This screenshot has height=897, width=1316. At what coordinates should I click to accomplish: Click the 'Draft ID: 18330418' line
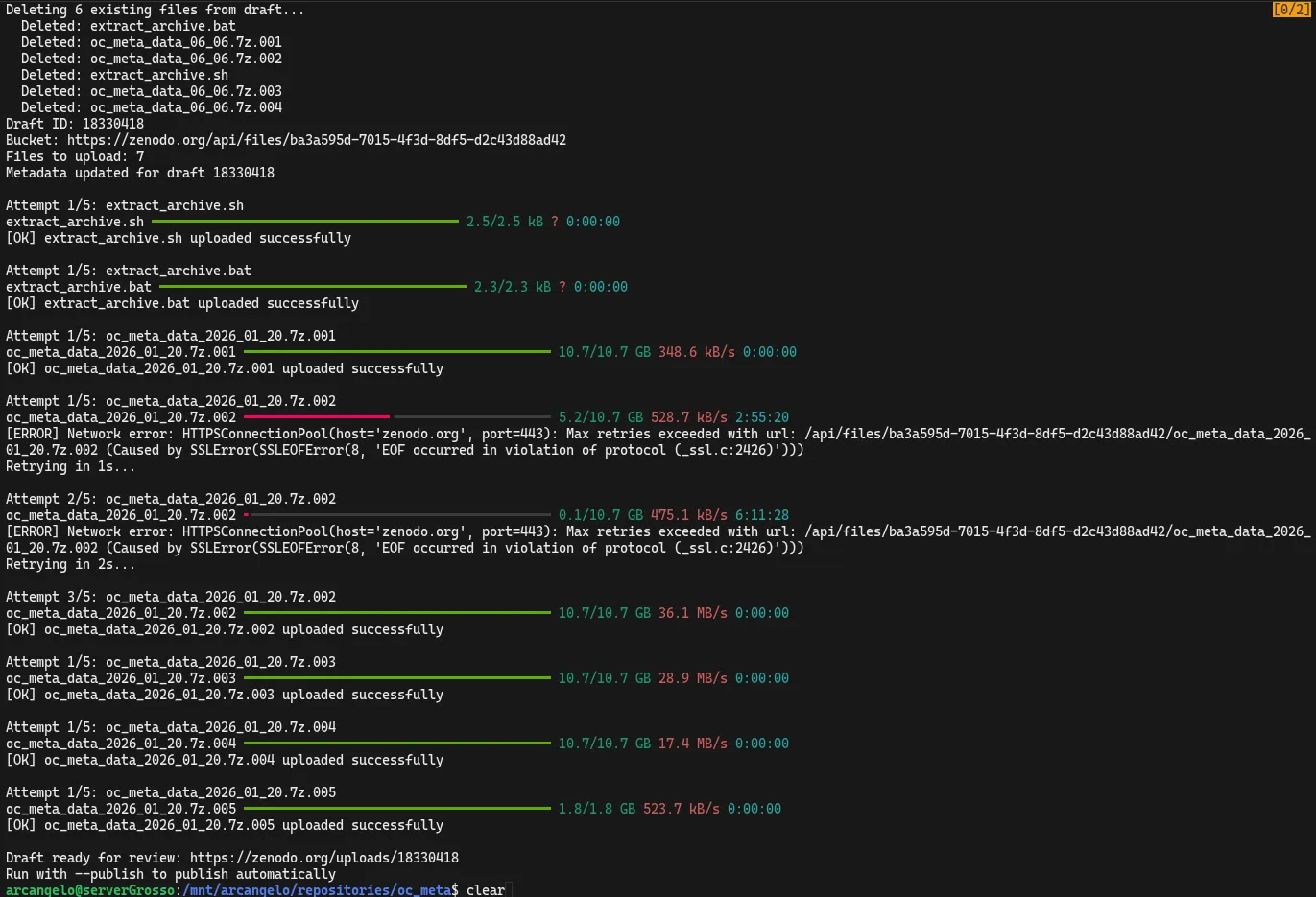pos(75,124)
